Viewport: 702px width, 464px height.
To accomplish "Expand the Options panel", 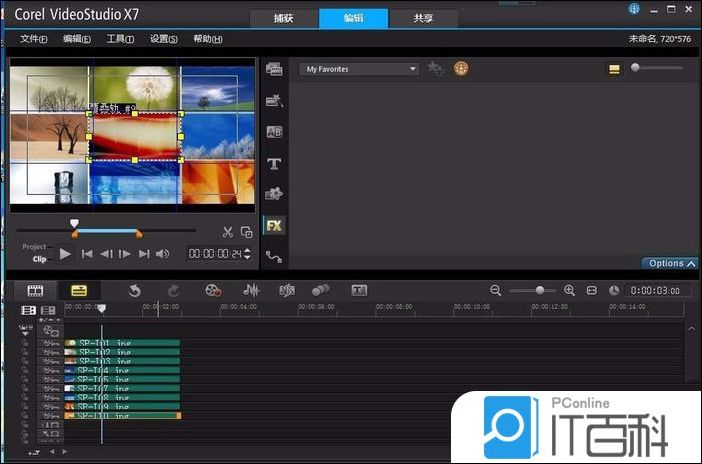I will (671, 264).
